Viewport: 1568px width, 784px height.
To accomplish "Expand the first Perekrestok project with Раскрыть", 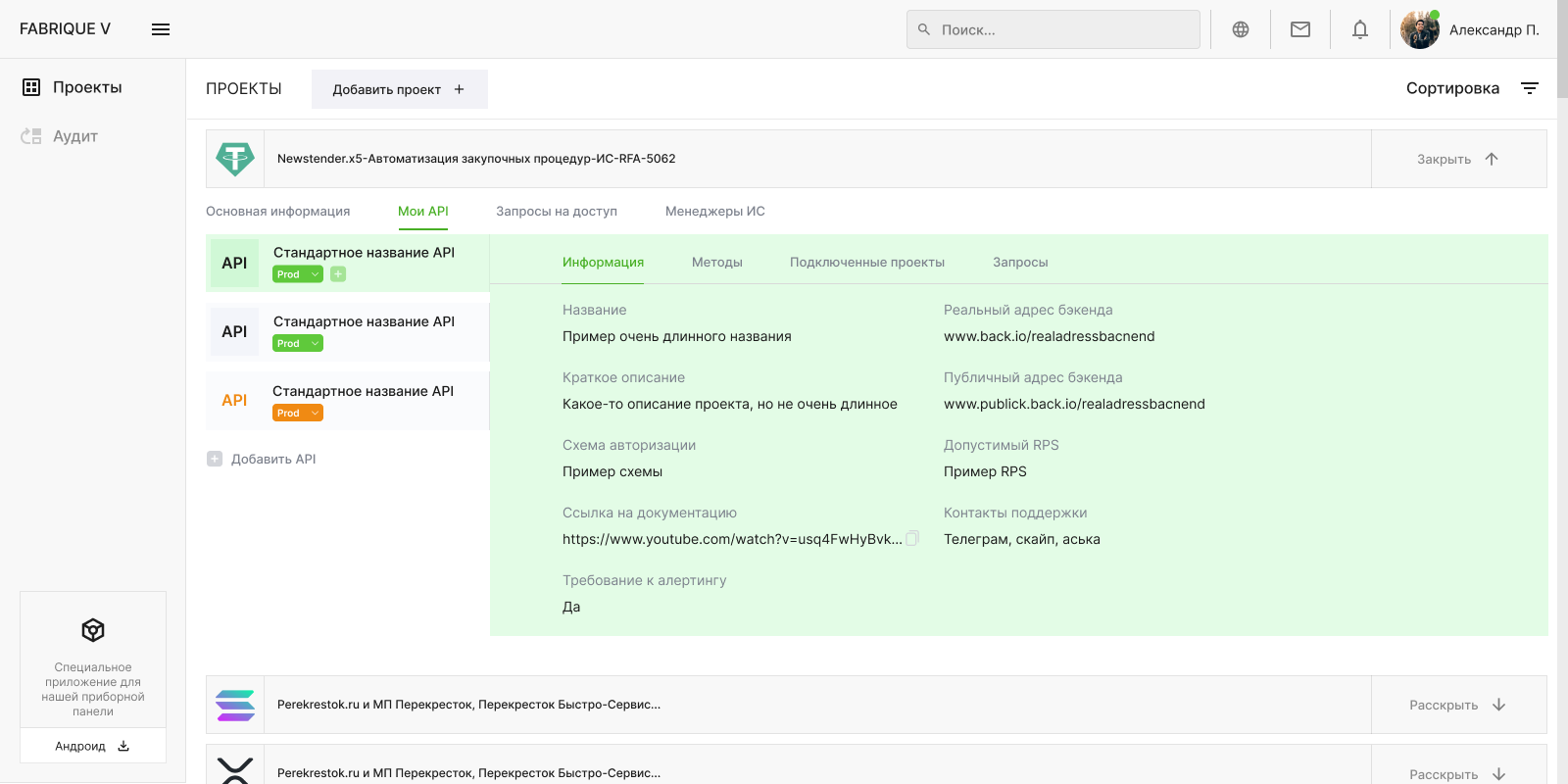I will click(x=1458, y=705).
